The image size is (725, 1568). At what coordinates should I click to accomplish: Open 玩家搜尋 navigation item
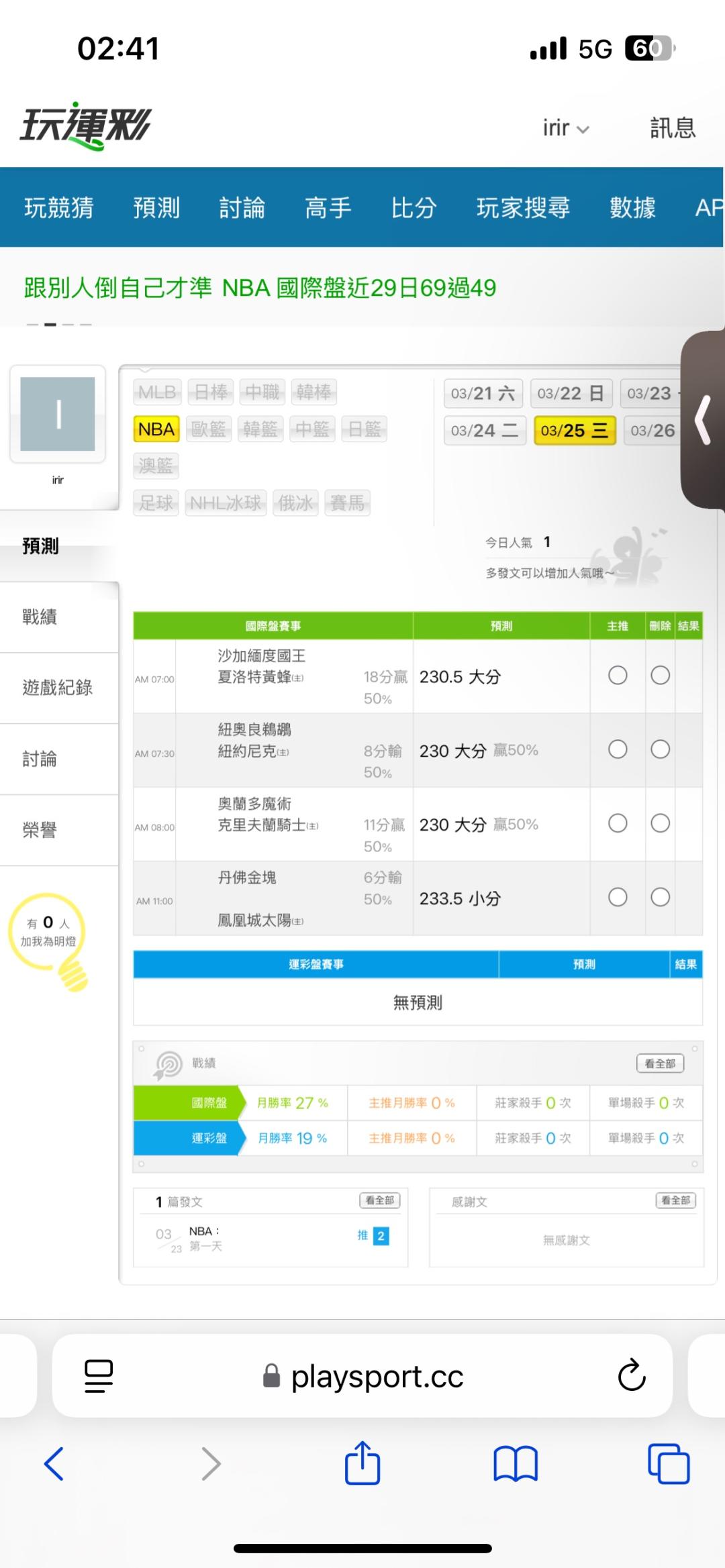click(x=524, y=207)
